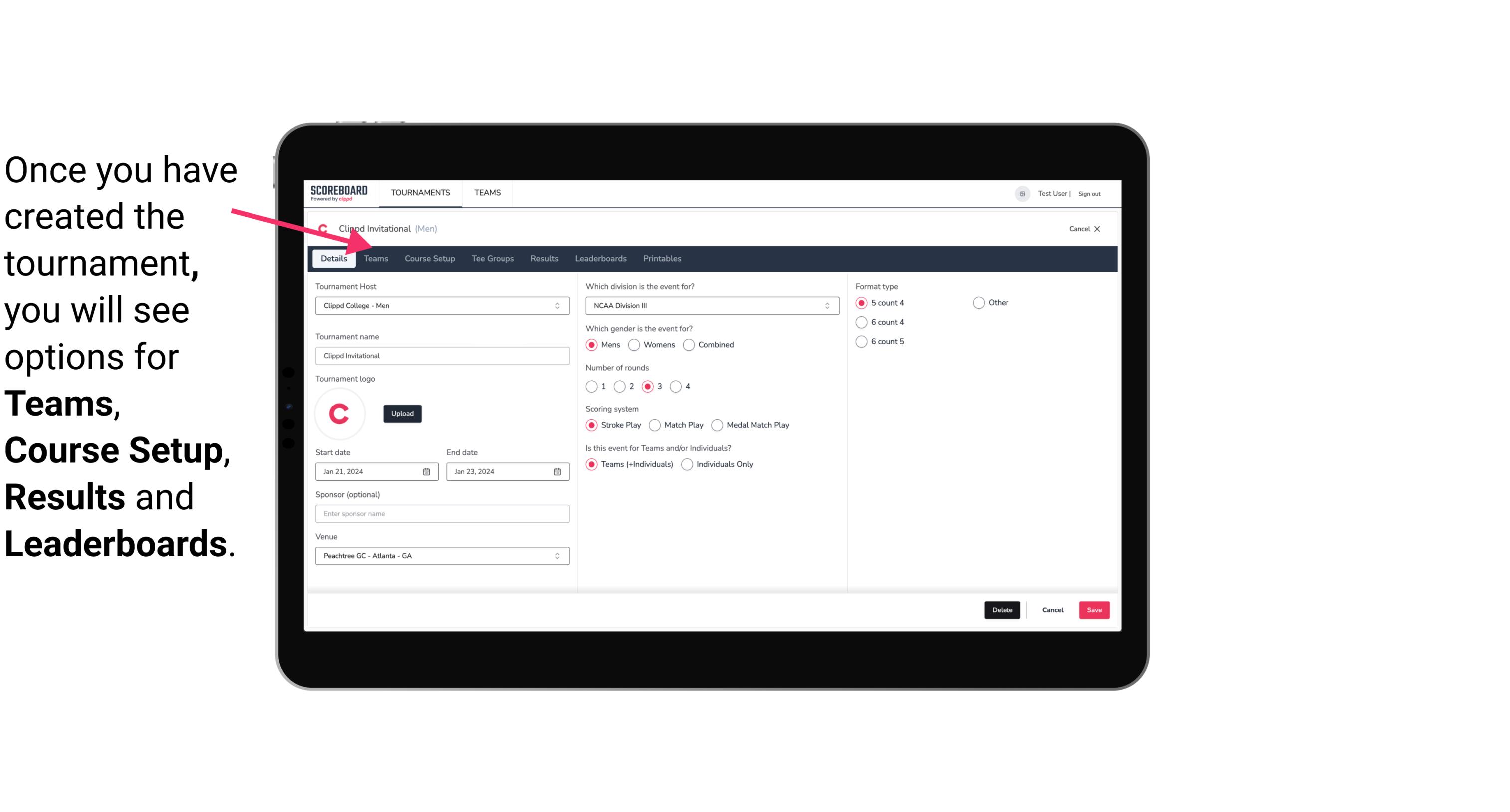Image resolution: width=1510 pixels, height=812 pixels.
Task: Click the NCAA Division III dropdown icon
Action: pyautogui.click(x=824, y=305)
